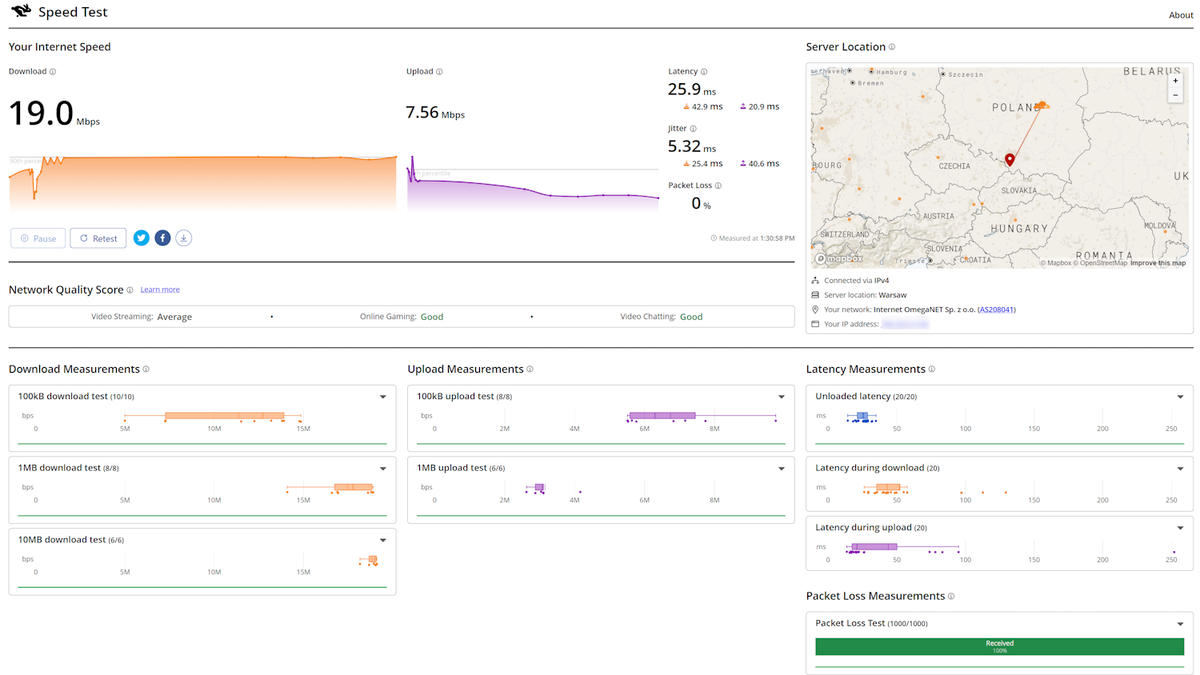Expand the 1MB upload test card

click(781, 467)
